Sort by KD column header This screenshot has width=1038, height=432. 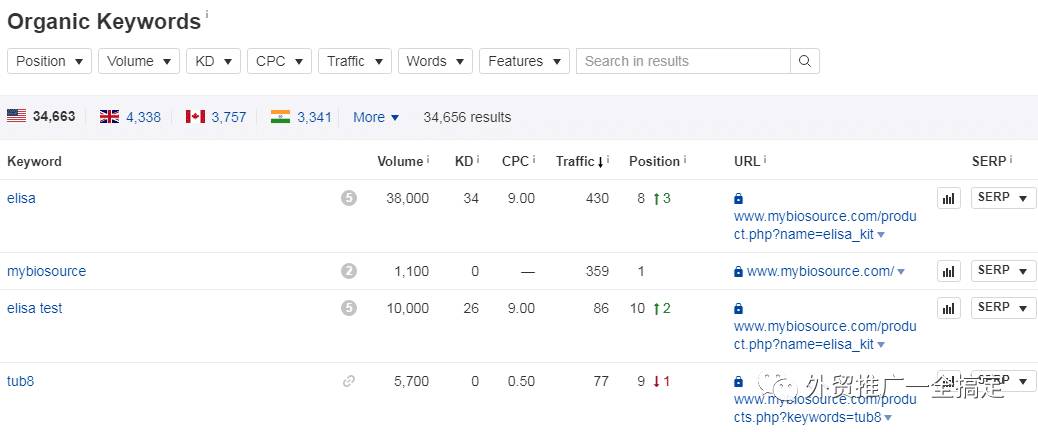(x=464, y=161)
